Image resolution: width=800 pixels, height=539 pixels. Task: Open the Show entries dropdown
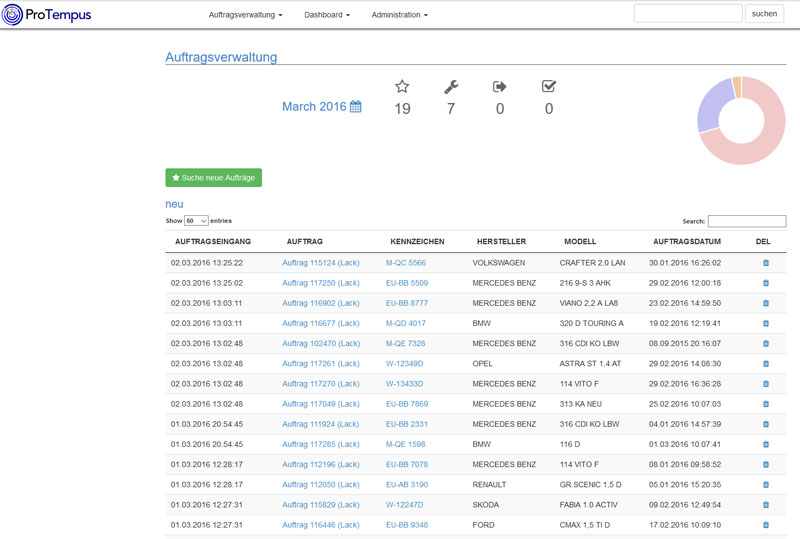point(196,221)
